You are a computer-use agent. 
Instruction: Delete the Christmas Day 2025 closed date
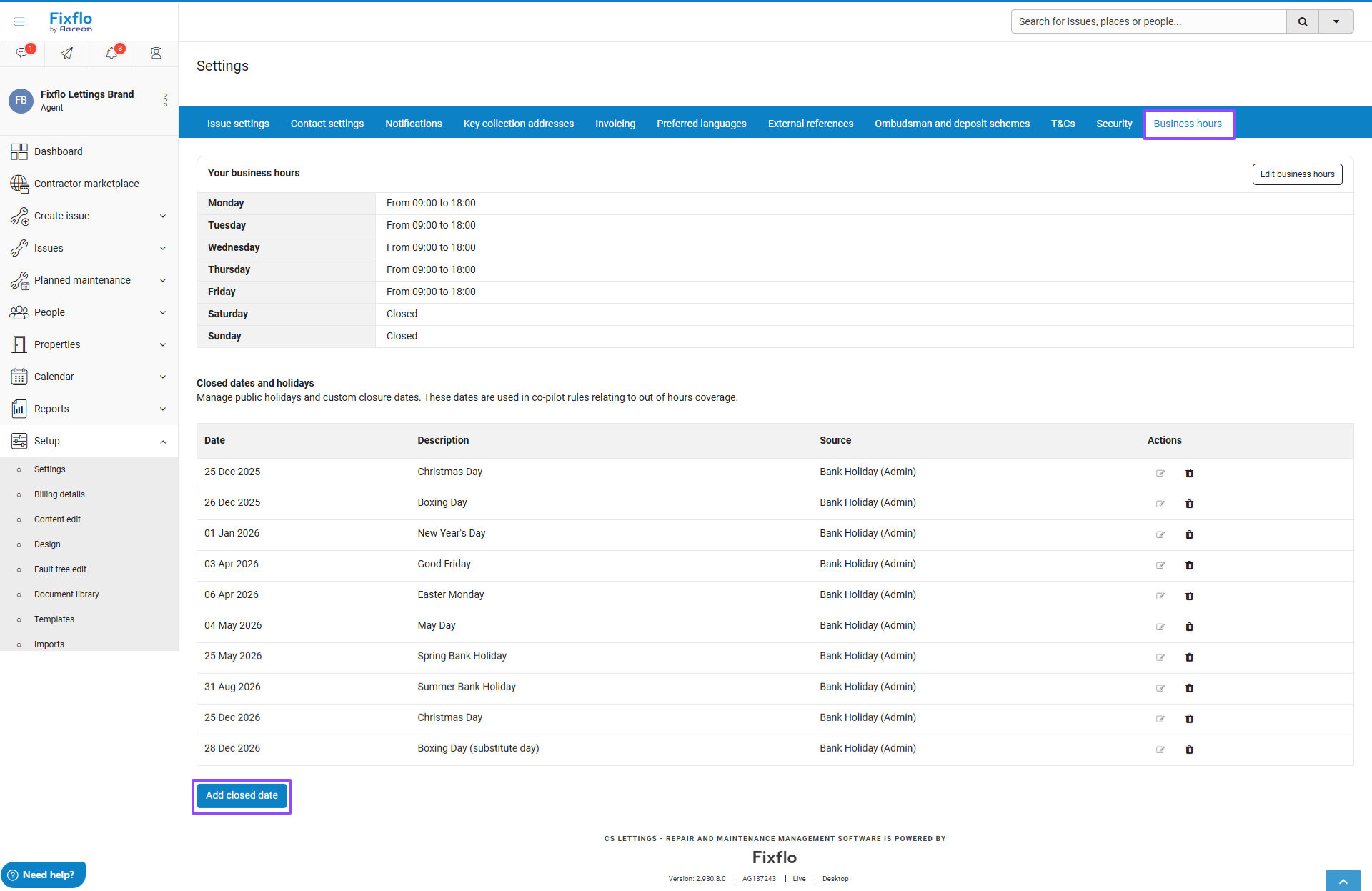click(1189, 473)
